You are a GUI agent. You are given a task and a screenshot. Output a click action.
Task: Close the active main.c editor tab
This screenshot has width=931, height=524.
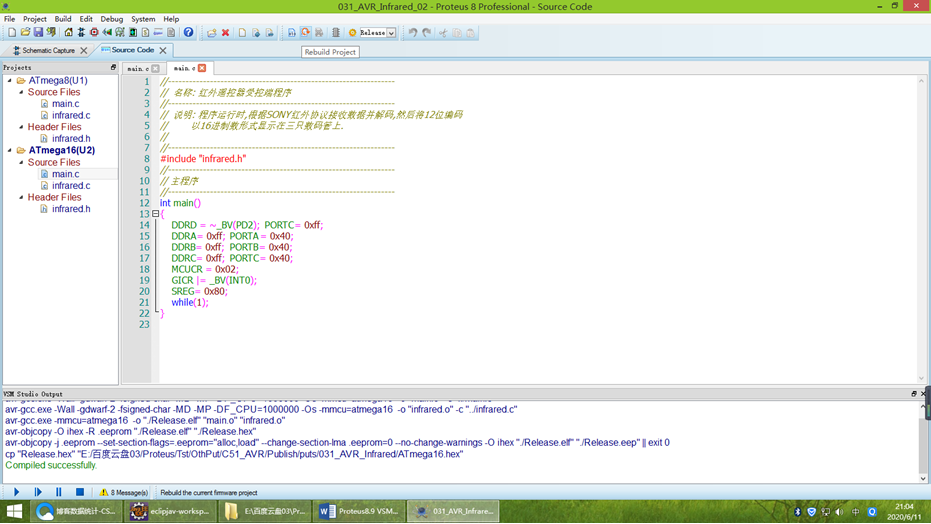(x=202, y=68)
